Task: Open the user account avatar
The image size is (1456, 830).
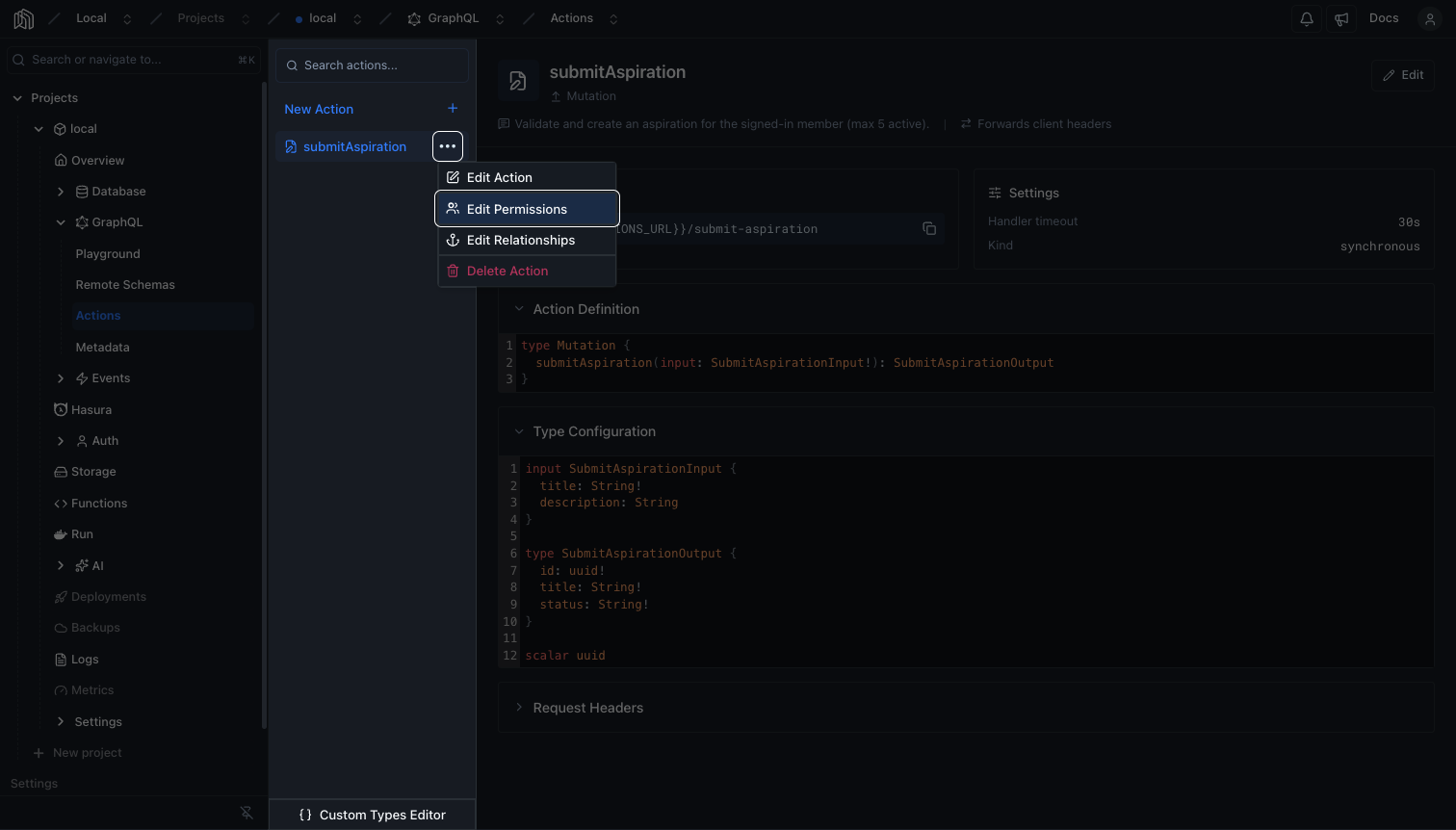Action: [x=1430, y=18]
